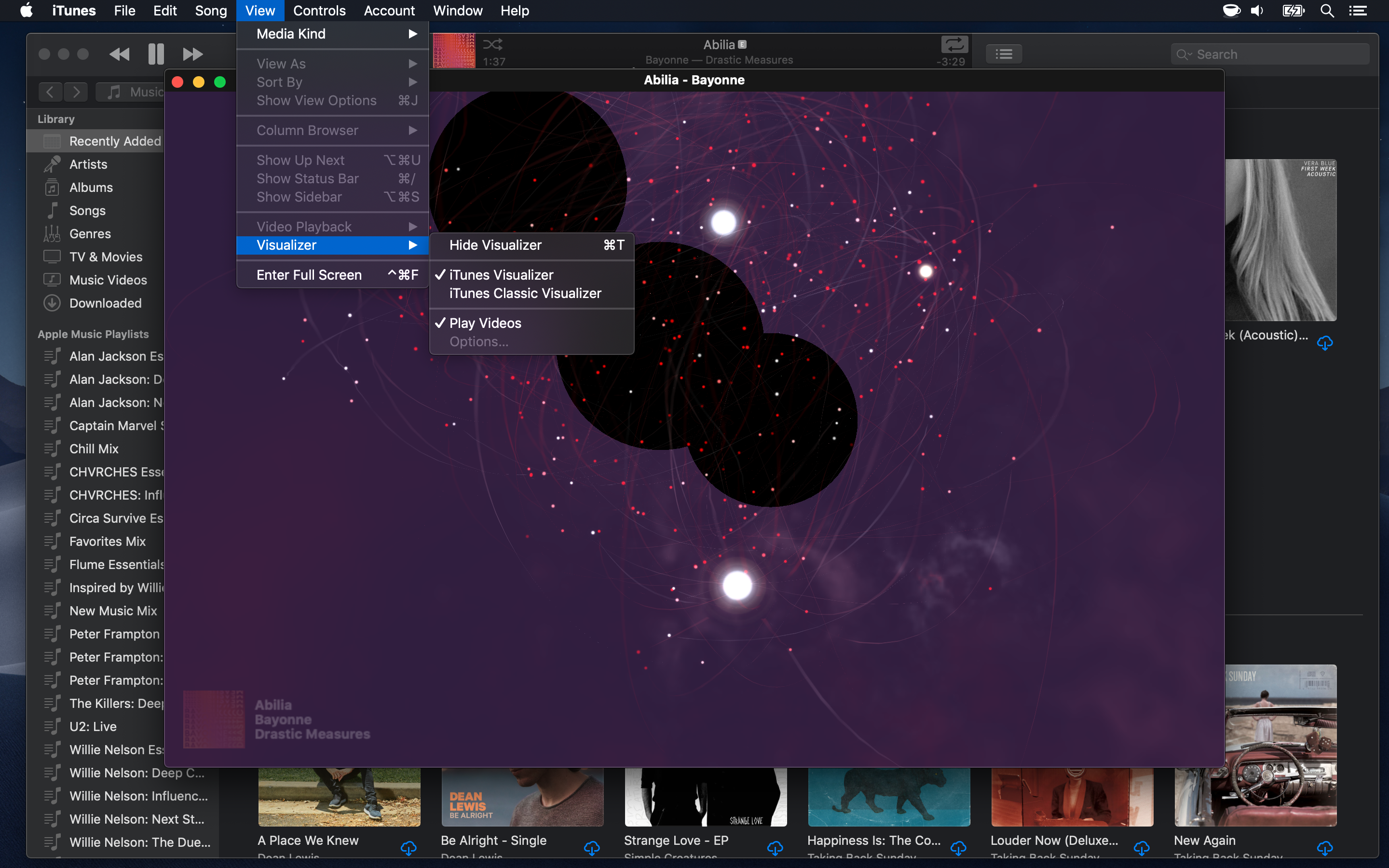This screenshot has height=868, width=1389.
Task: Click the shuffle icon in transport bar
Action: 494,44
